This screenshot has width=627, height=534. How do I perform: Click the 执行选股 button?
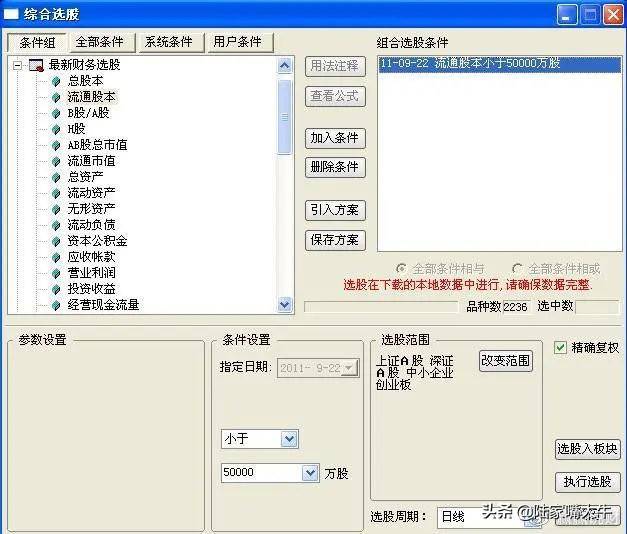(x=587, y=482)
